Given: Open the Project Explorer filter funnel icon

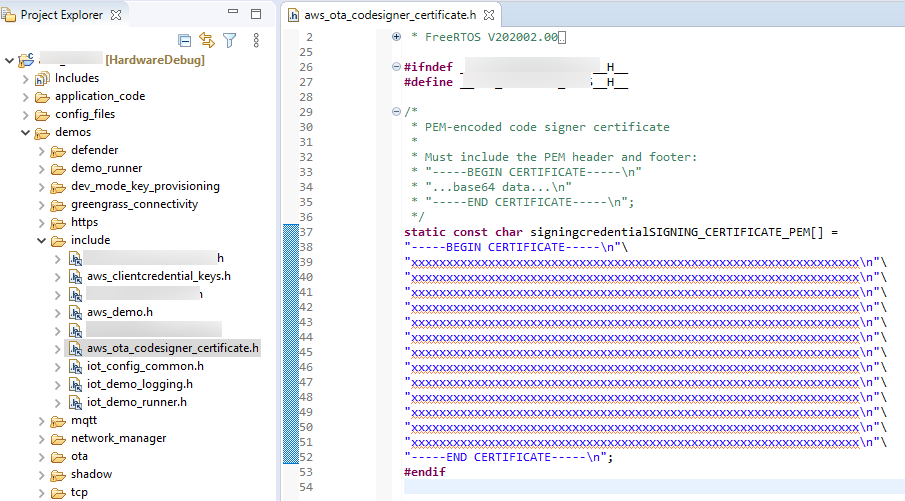Looking at the screenshot, I should pyautogui.click(x=230, y=40).
